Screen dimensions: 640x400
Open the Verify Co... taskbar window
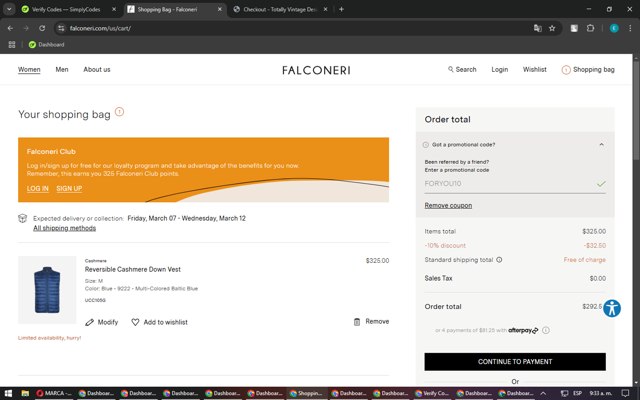tap(432, 393)
